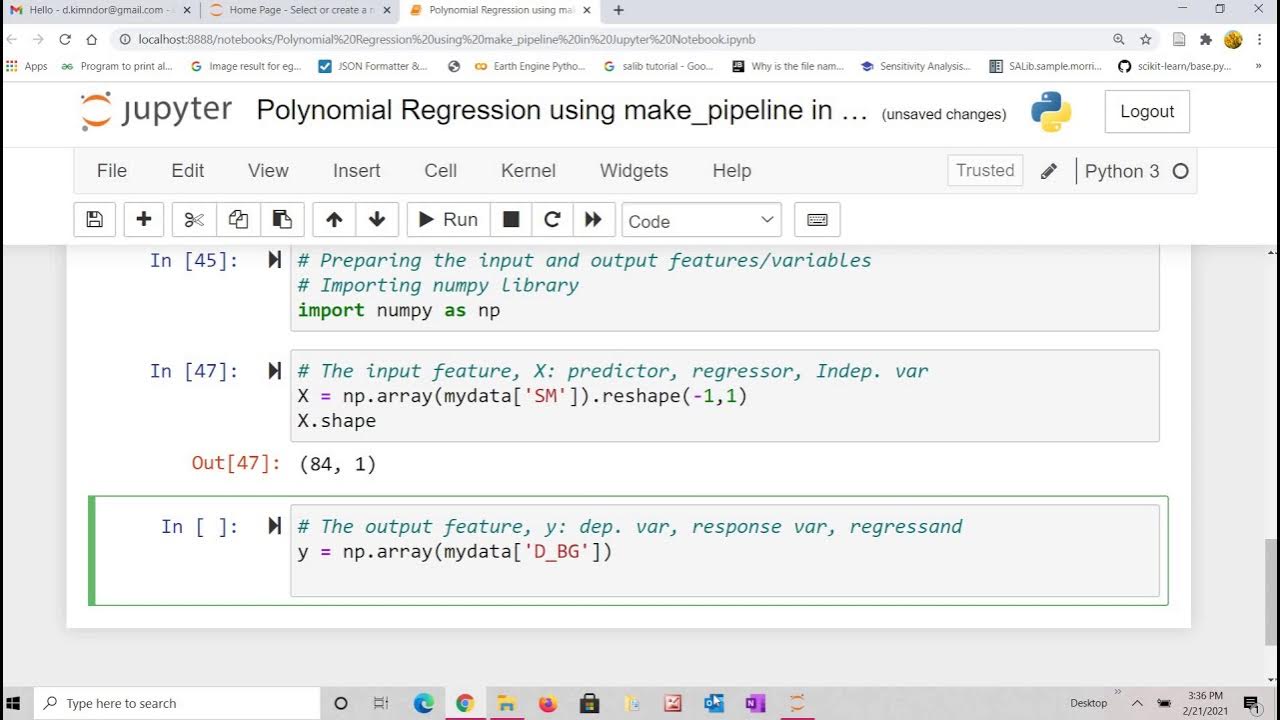Click inside the y = np.array code cell
Viewport: 1280px width, 720px height.
[x=724, y=551]
